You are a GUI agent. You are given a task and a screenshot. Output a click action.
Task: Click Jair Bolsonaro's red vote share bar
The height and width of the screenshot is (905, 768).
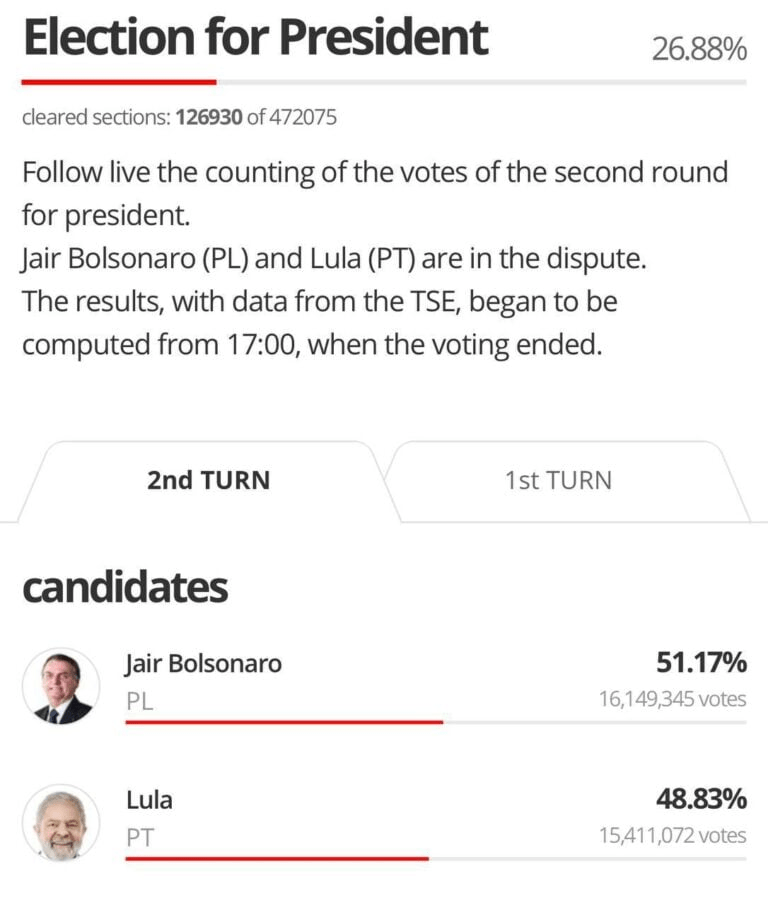[284, 721]
